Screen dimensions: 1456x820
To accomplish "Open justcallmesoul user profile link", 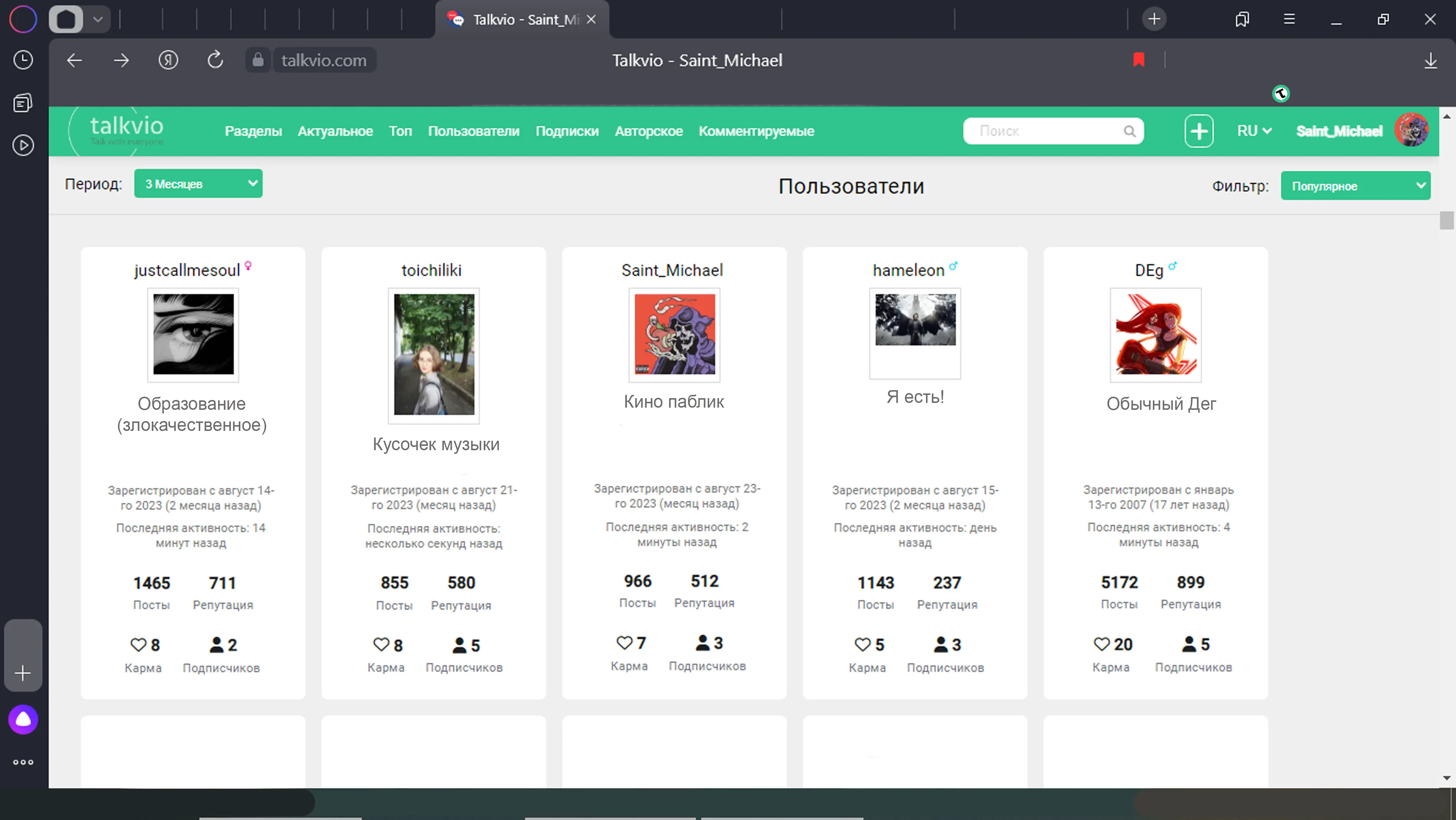I will (187, 270).
